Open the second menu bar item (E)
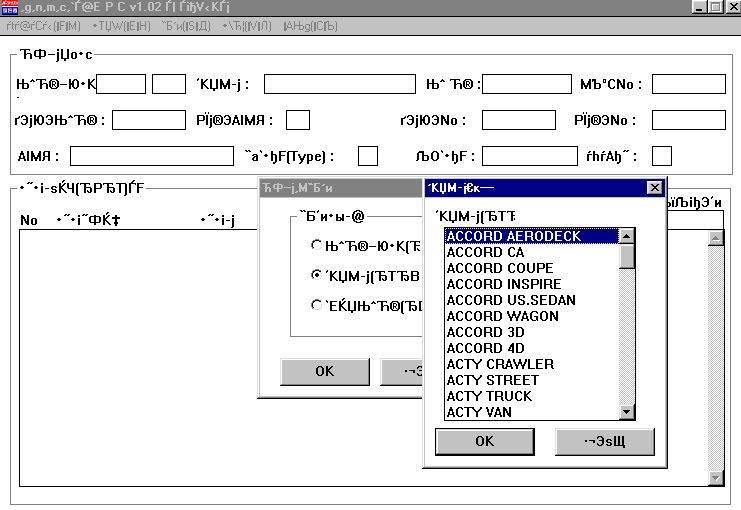The image size is (741, 510). (121, 26)
